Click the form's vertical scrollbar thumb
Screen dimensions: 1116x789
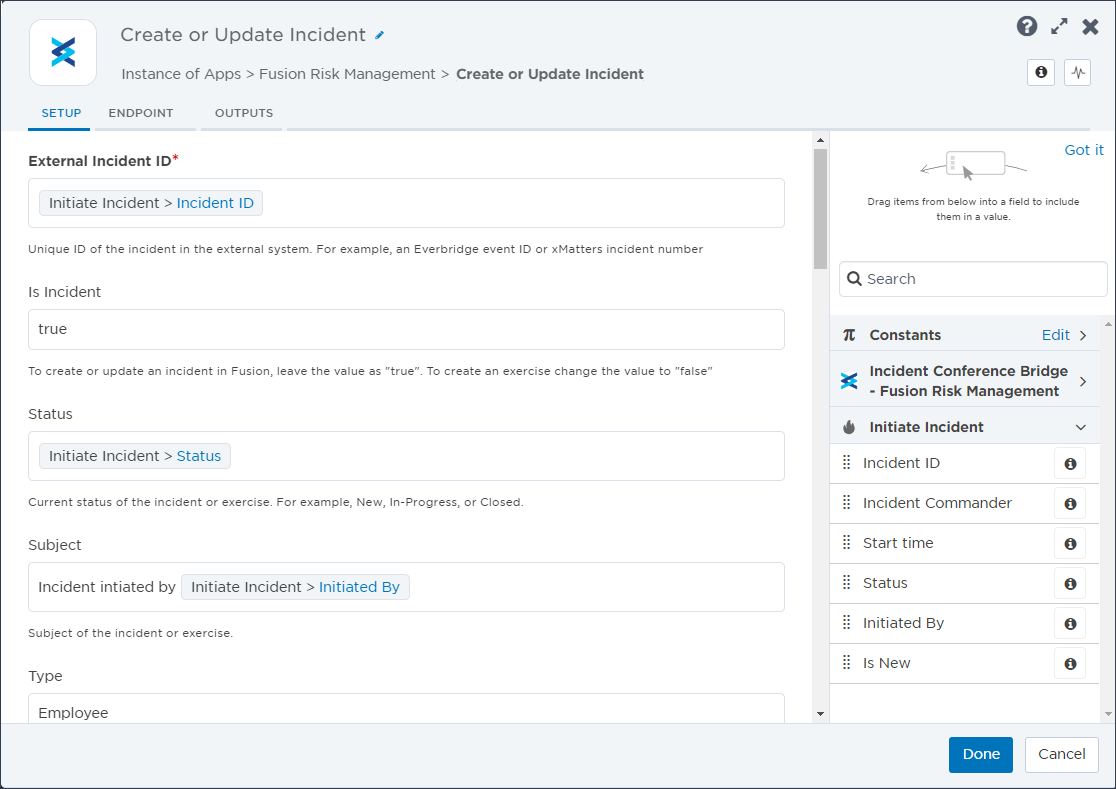[820, 208]
